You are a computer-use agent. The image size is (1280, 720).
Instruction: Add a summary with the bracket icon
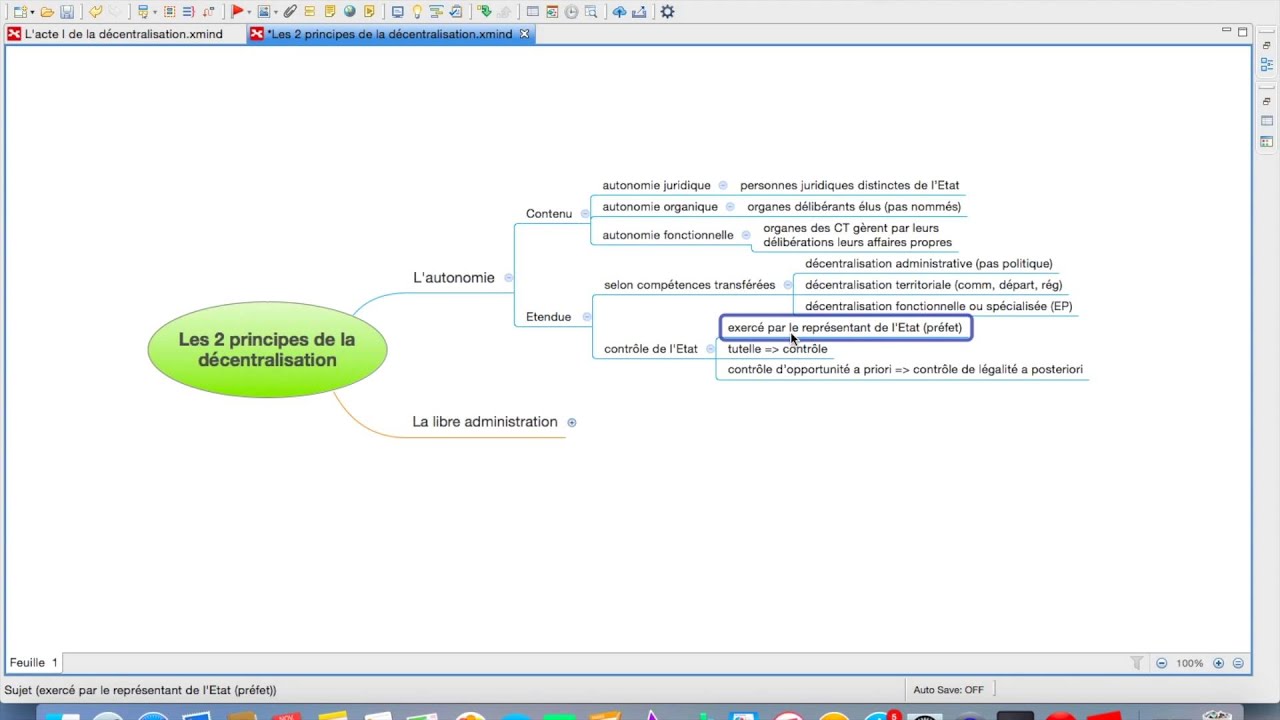(x=188, y=12)
